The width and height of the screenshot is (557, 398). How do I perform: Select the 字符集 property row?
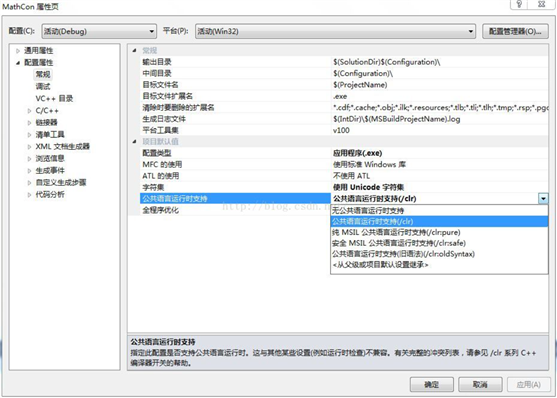[x=344, y=187]
